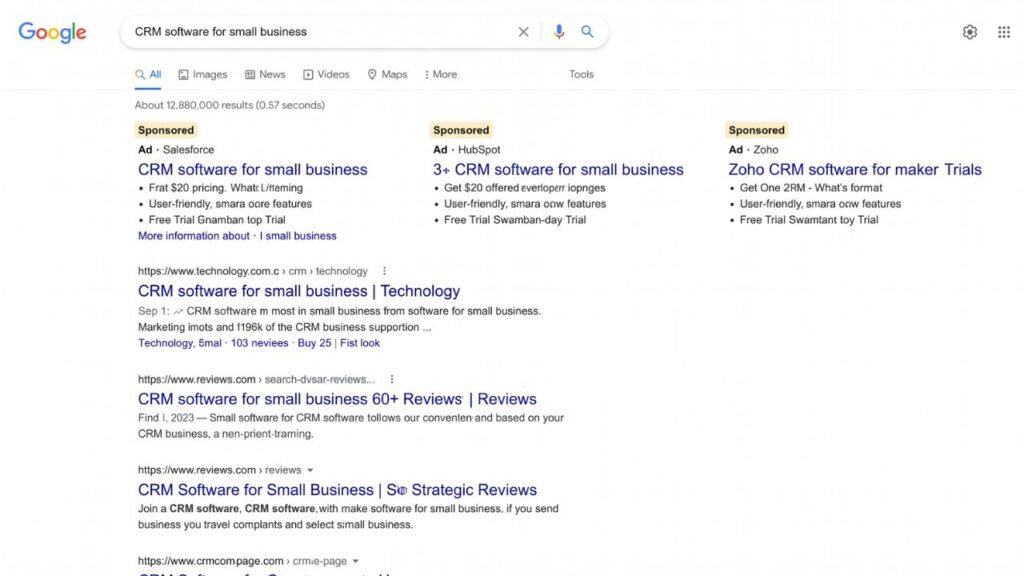
Task: Open Google apps grid icon
Action: (x=1004, y=32)
